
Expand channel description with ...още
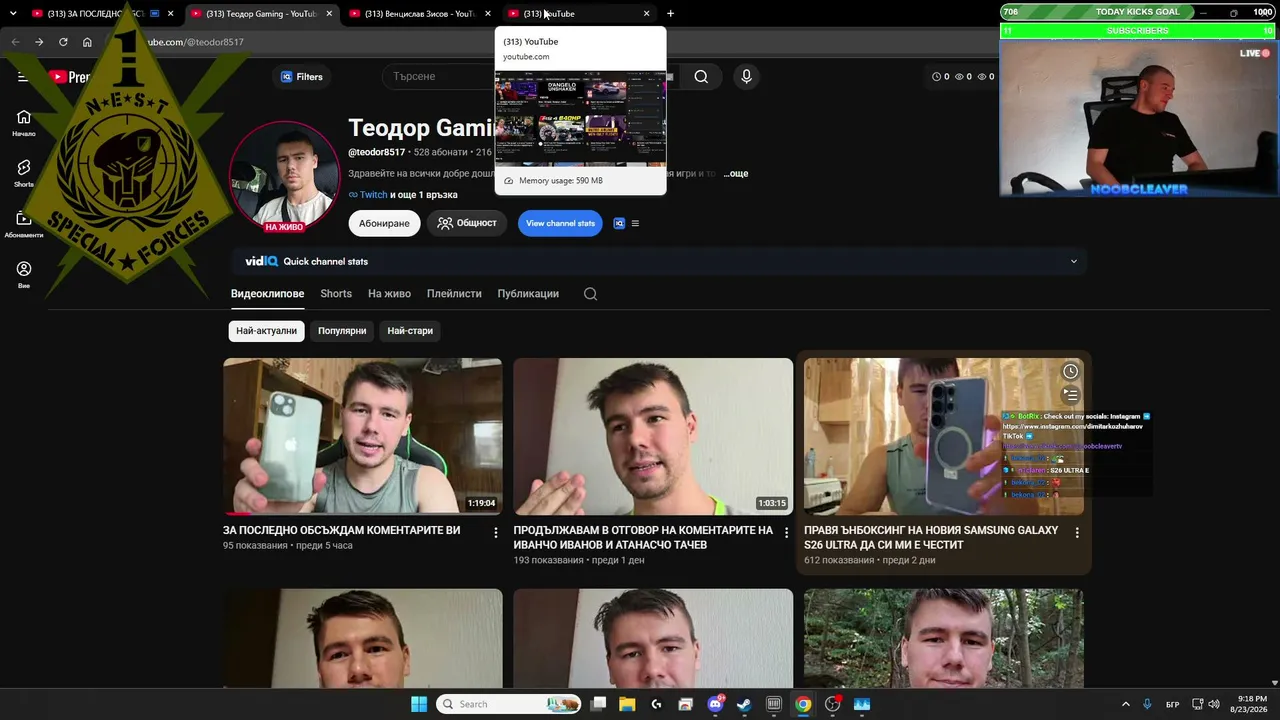pos(735,173)
